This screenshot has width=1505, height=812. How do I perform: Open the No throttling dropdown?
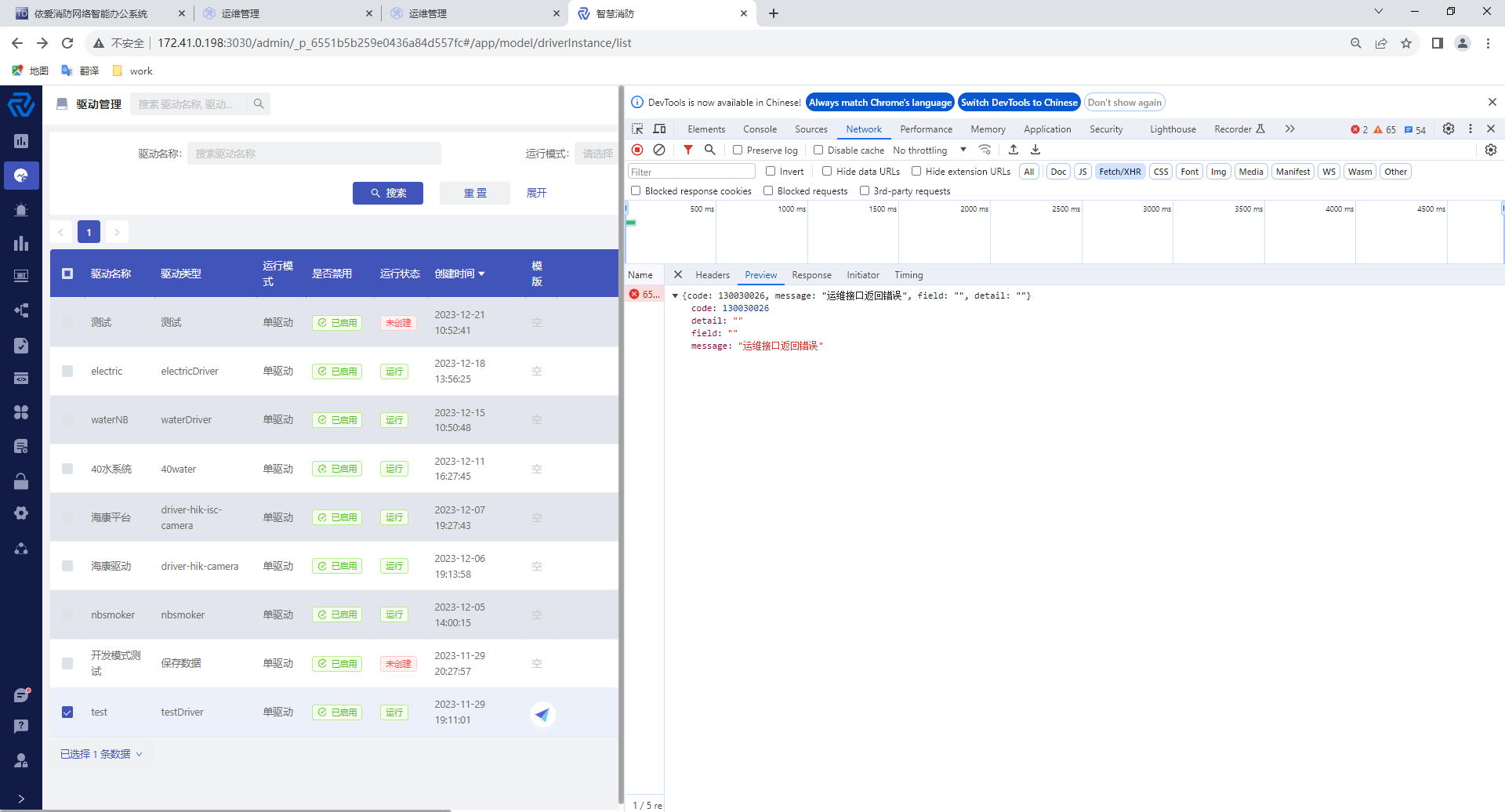pyautogui.click(x=930, y=150)
